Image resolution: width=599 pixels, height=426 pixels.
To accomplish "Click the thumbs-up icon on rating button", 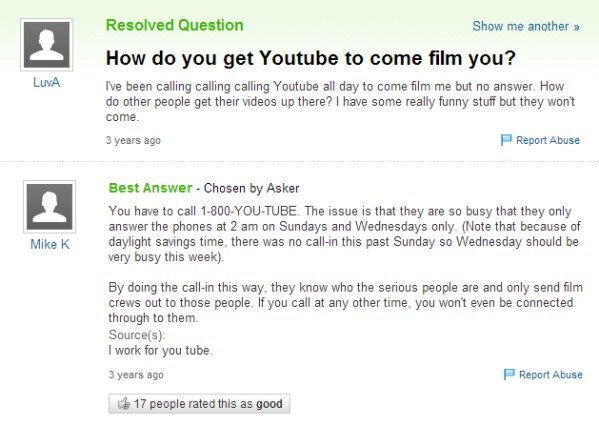I will pos(124,403).
